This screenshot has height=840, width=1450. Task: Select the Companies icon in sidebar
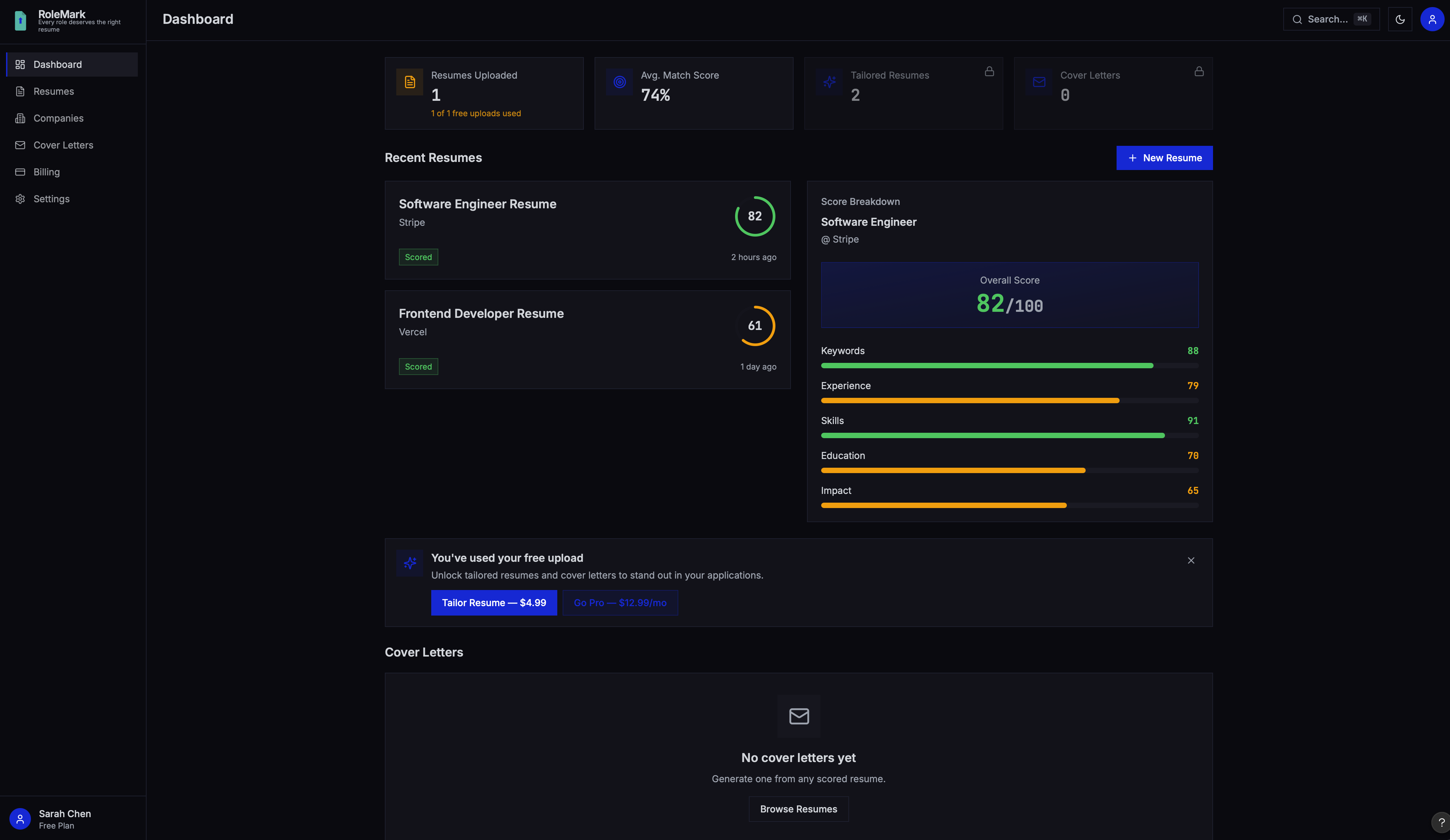coord(20,118)
